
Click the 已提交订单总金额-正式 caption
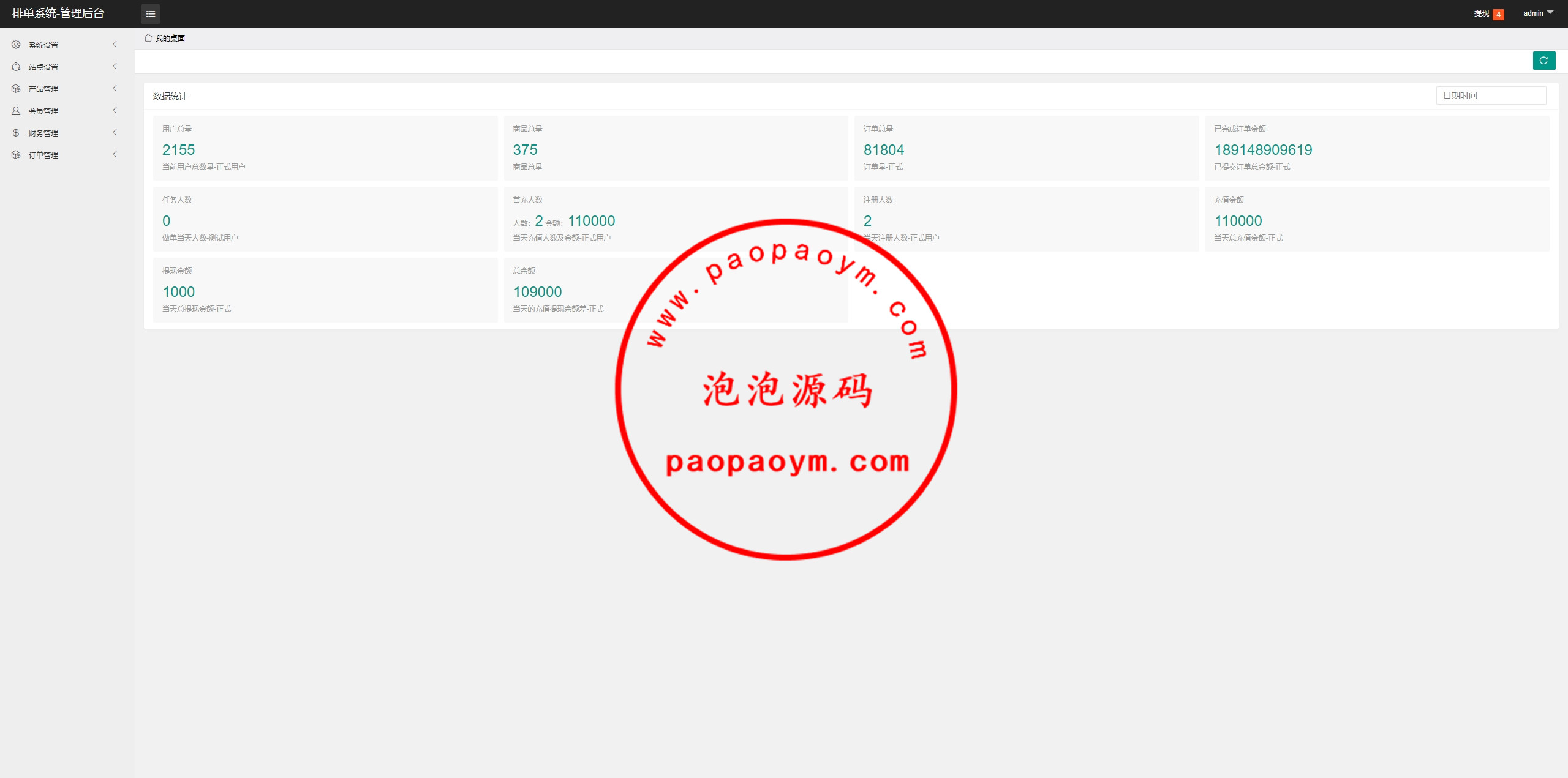click(1252, 167)
